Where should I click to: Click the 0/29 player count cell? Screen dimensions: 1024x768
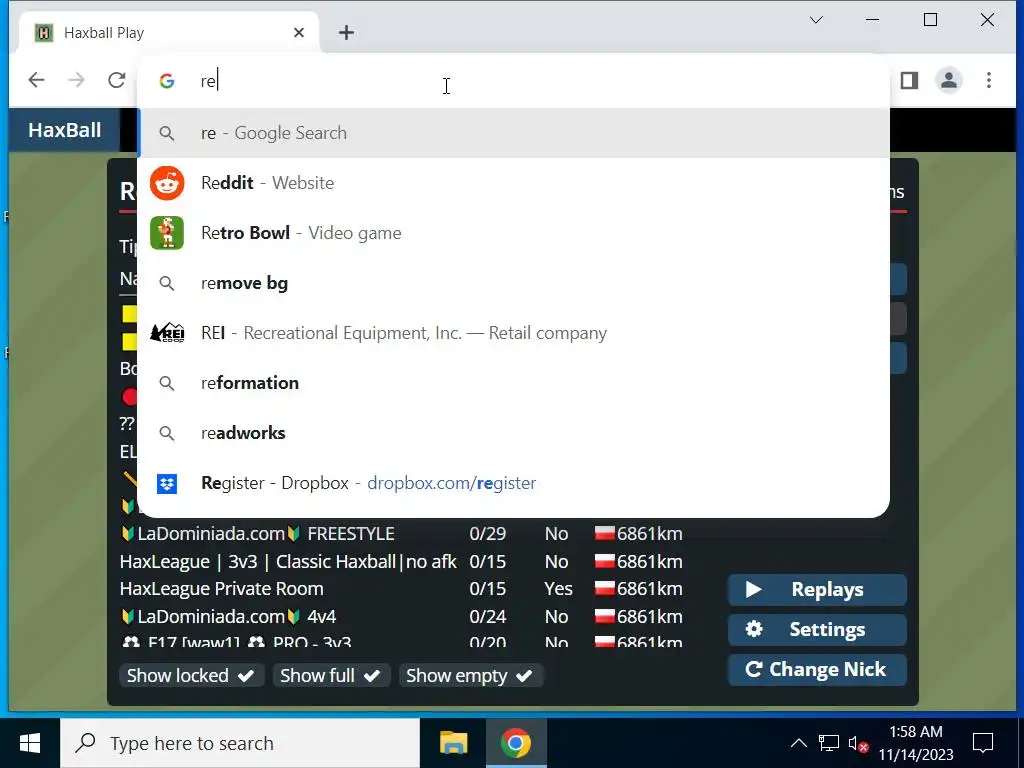[x=487, y=534]
